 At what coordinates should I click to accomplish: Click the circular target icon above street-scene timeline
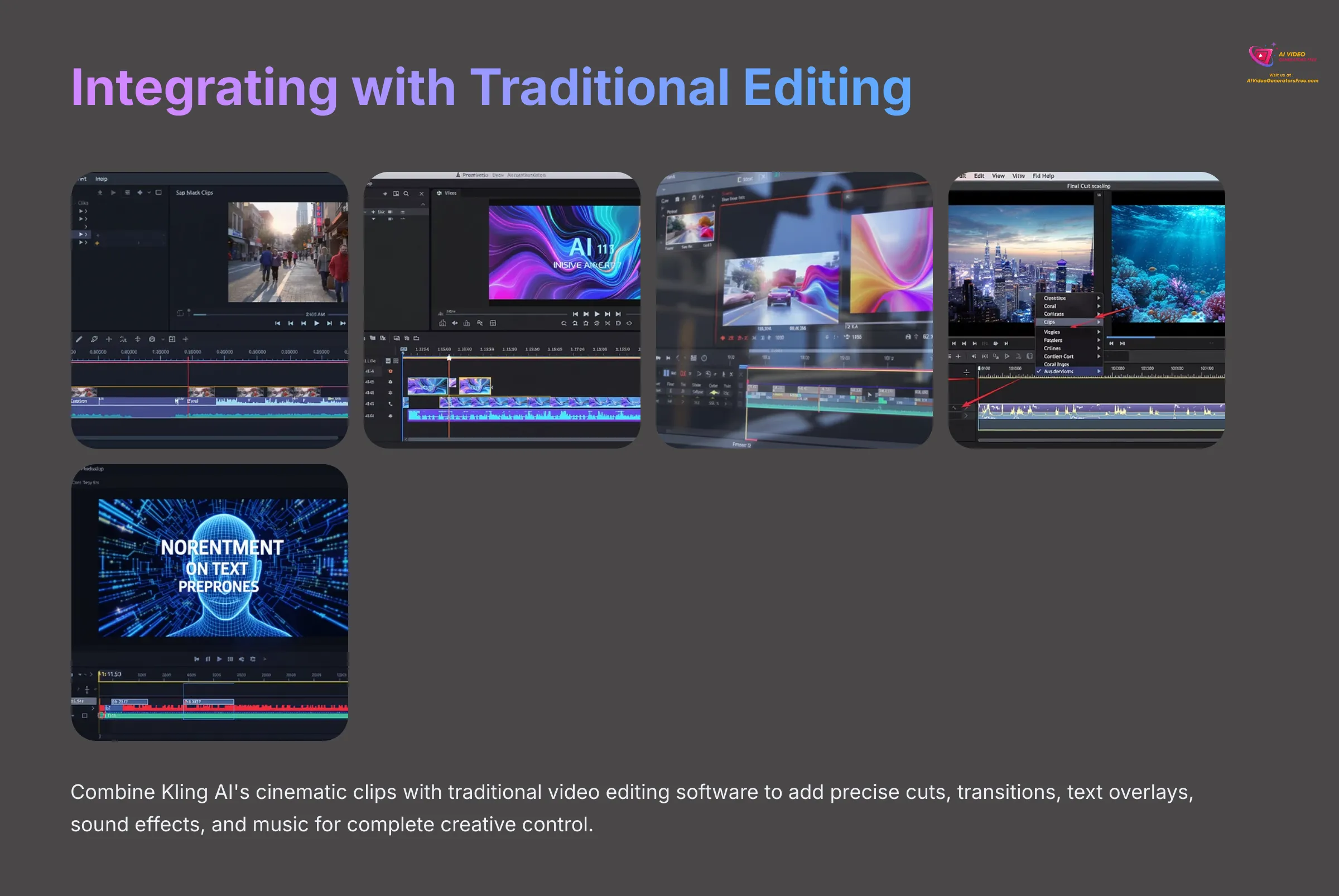tap(152, 339)
